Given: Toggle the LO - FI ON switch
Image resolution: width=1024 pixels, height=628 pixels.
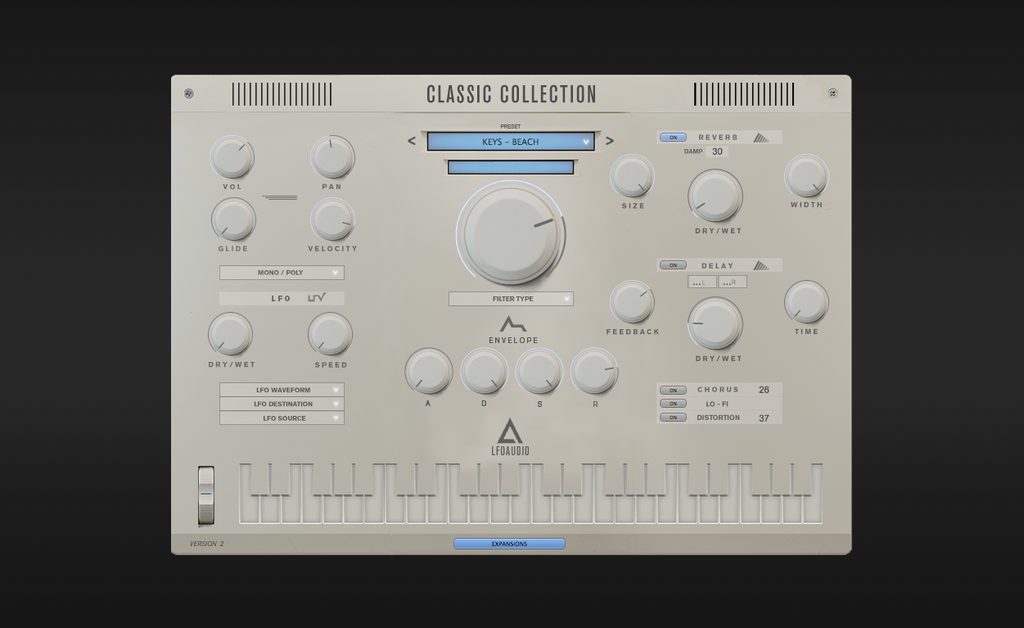Looking at the screenshot, I should pos(673,403).
